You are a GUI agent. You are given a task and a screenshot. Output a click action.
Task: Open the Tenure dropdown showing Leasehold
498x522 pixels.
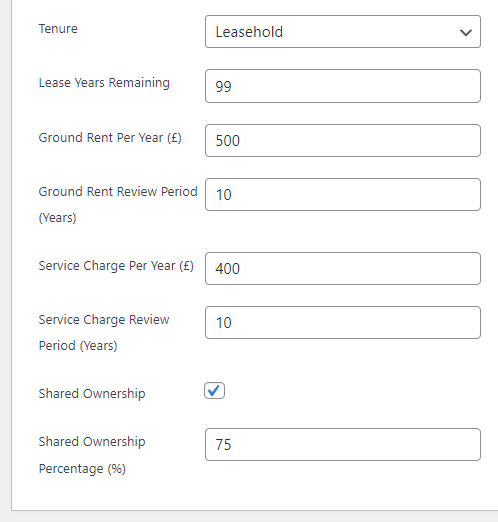click(343, 32)
